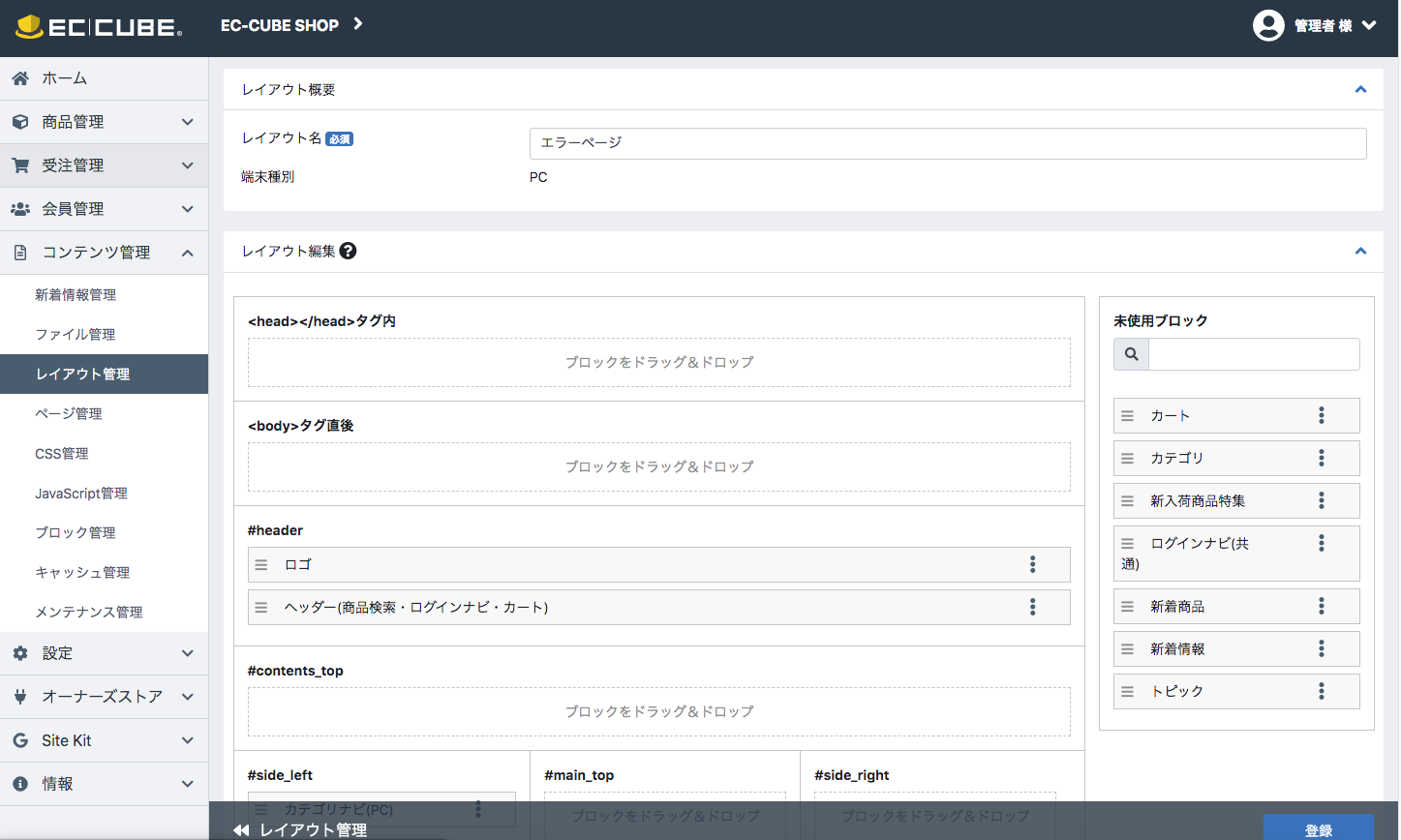Click the drag handle of カテゴリ block
This screenshot has width=1401, height=840.
pyautogui.click(x=1127, y=458)
